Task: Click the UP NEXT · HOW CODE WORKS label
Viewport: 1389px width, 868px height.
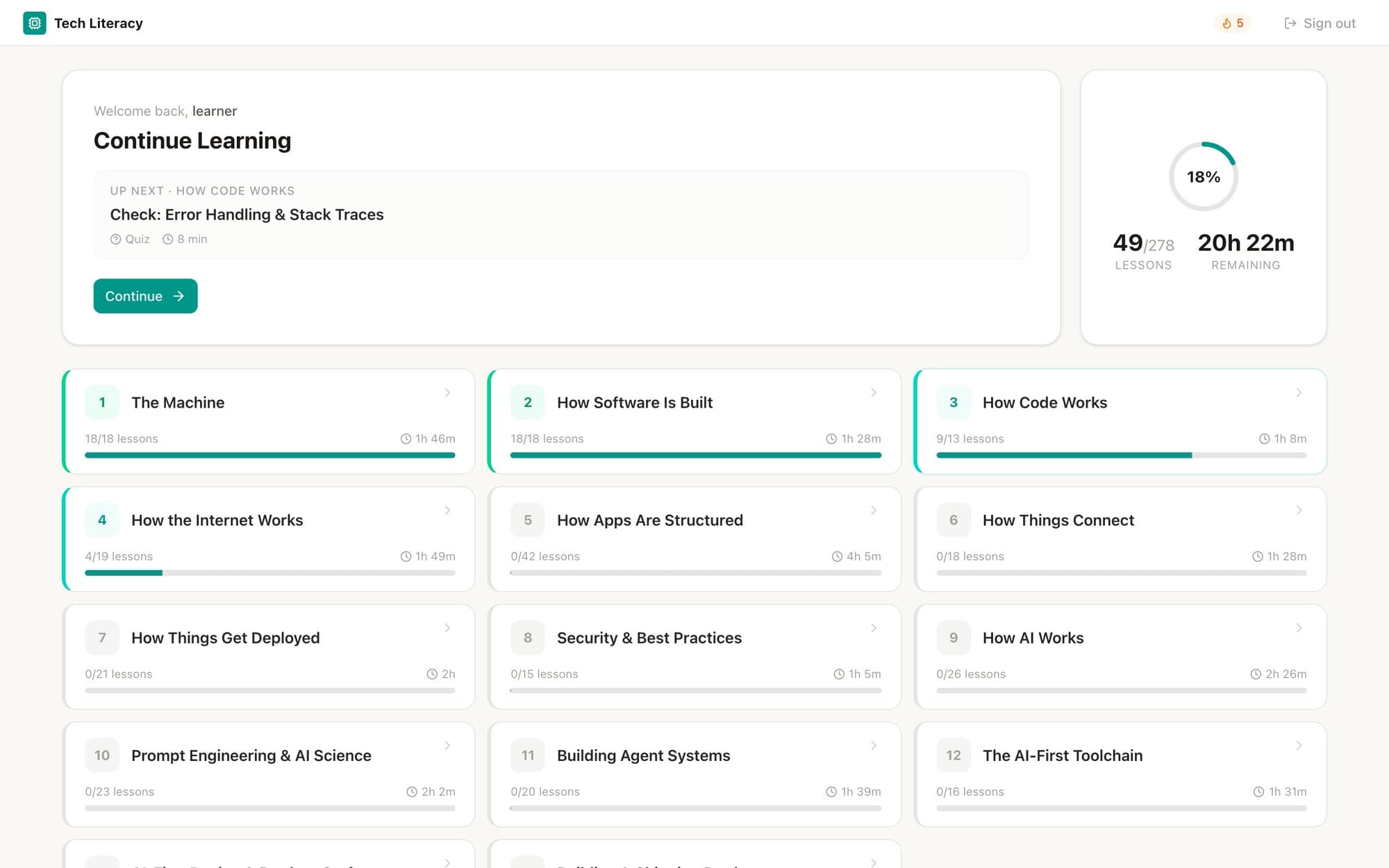Action: [x=202, y=191]
